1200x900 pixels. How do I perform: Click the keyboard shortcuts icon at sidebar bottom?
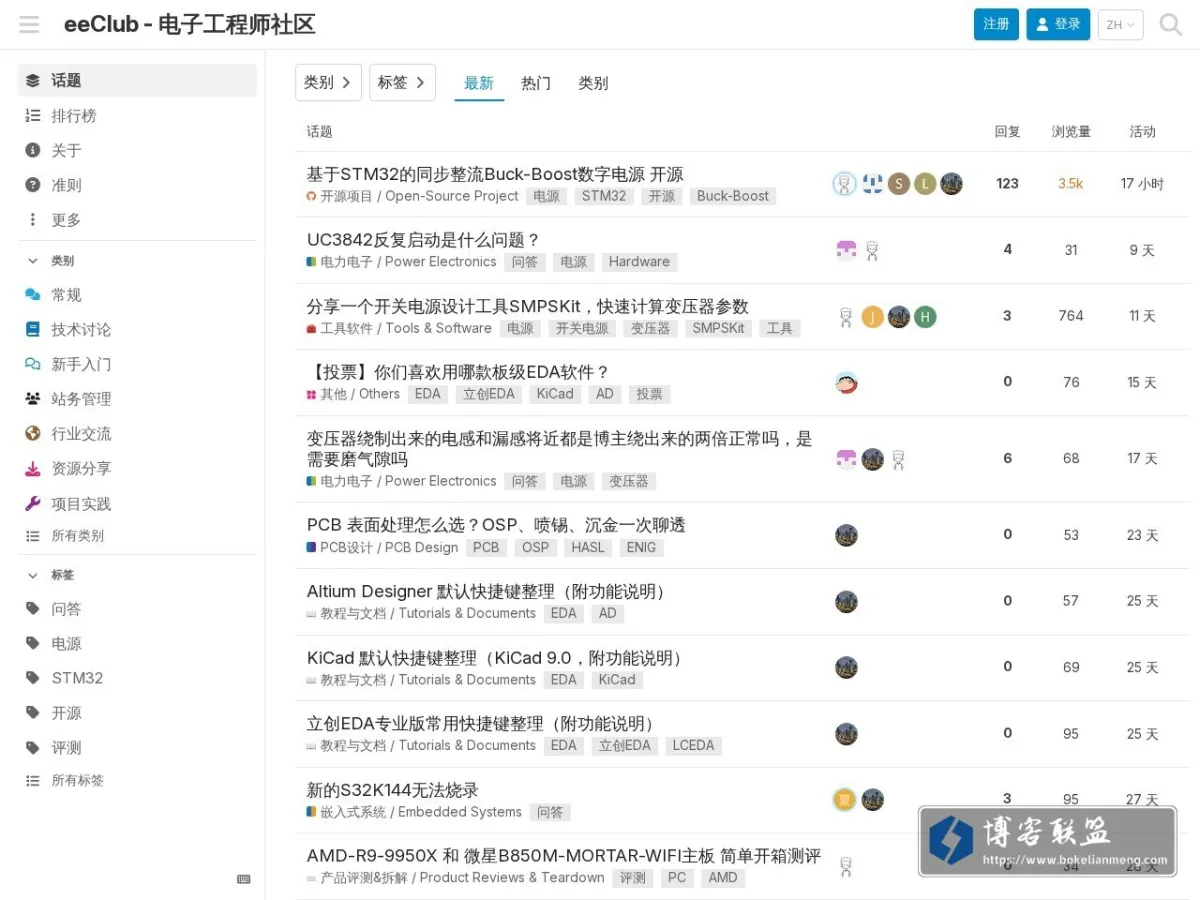pos(243,879)
